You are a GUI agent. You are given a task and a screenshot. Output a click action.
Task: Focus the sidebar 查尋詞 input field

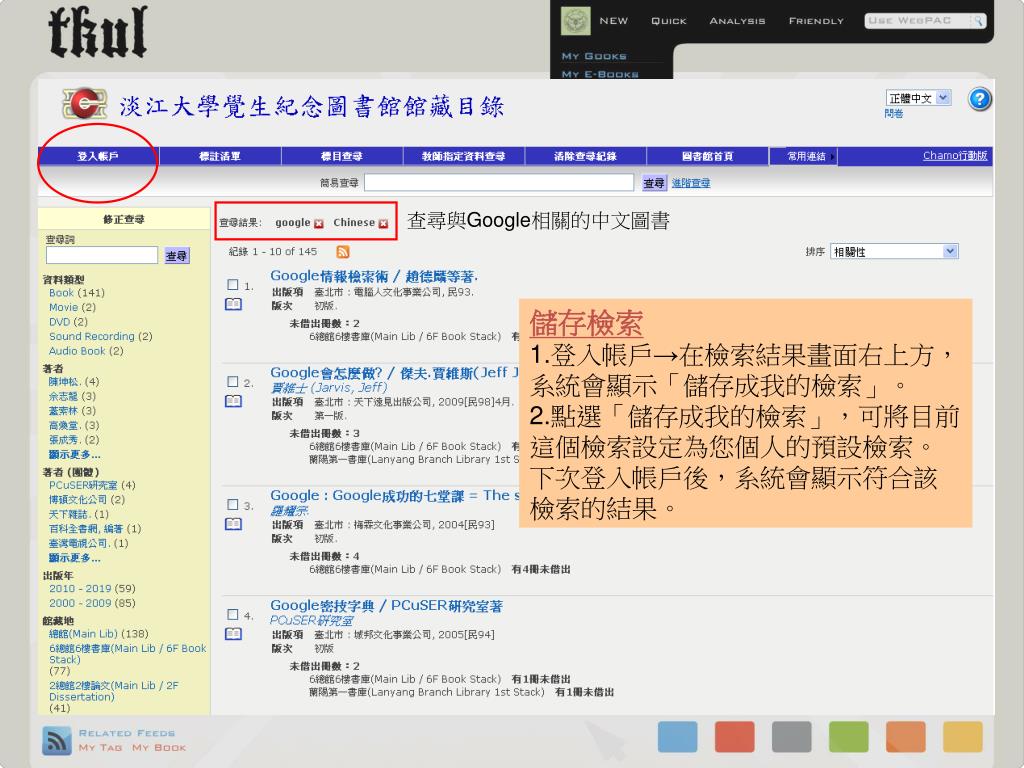click(x=102, y=255)
